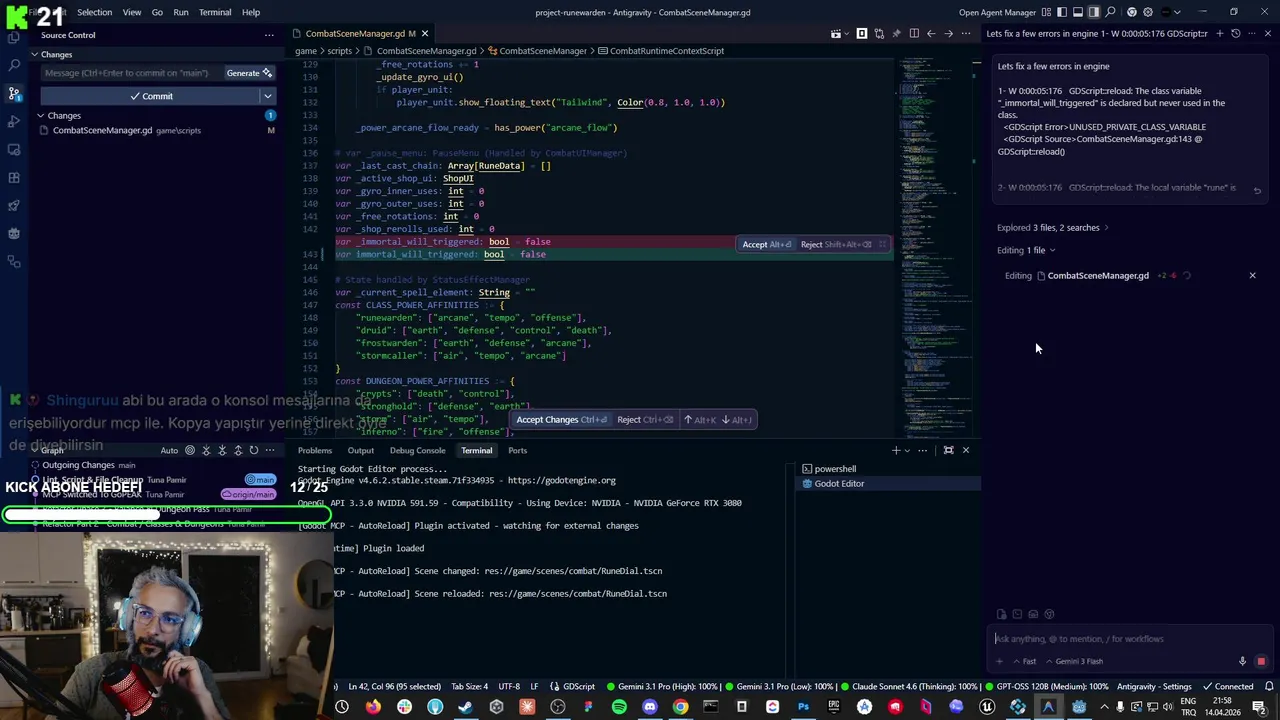
Task: Open Spotify from the Windows taskbar
Action: coord(619,707)
